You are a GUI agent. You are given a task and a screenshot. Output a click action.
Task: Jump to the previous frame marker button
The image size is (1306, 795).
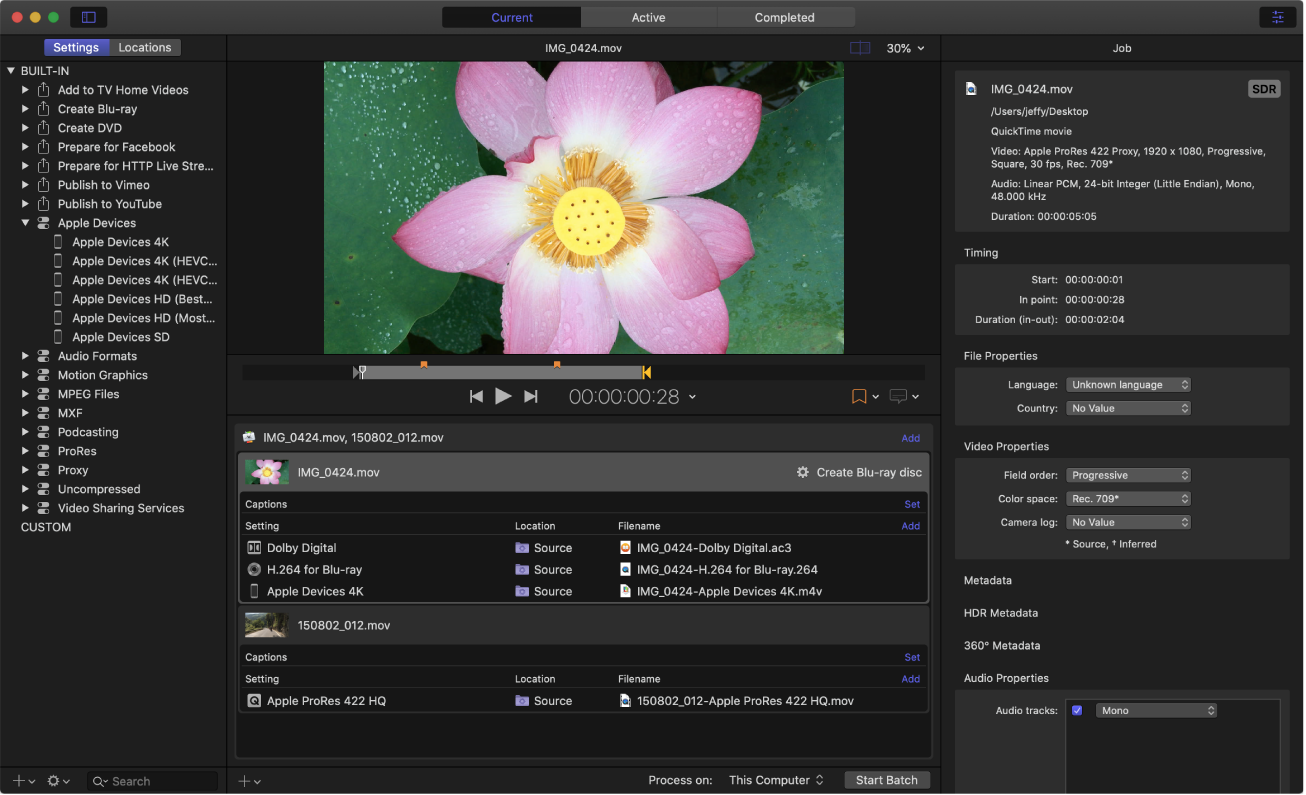pos(477,397)
